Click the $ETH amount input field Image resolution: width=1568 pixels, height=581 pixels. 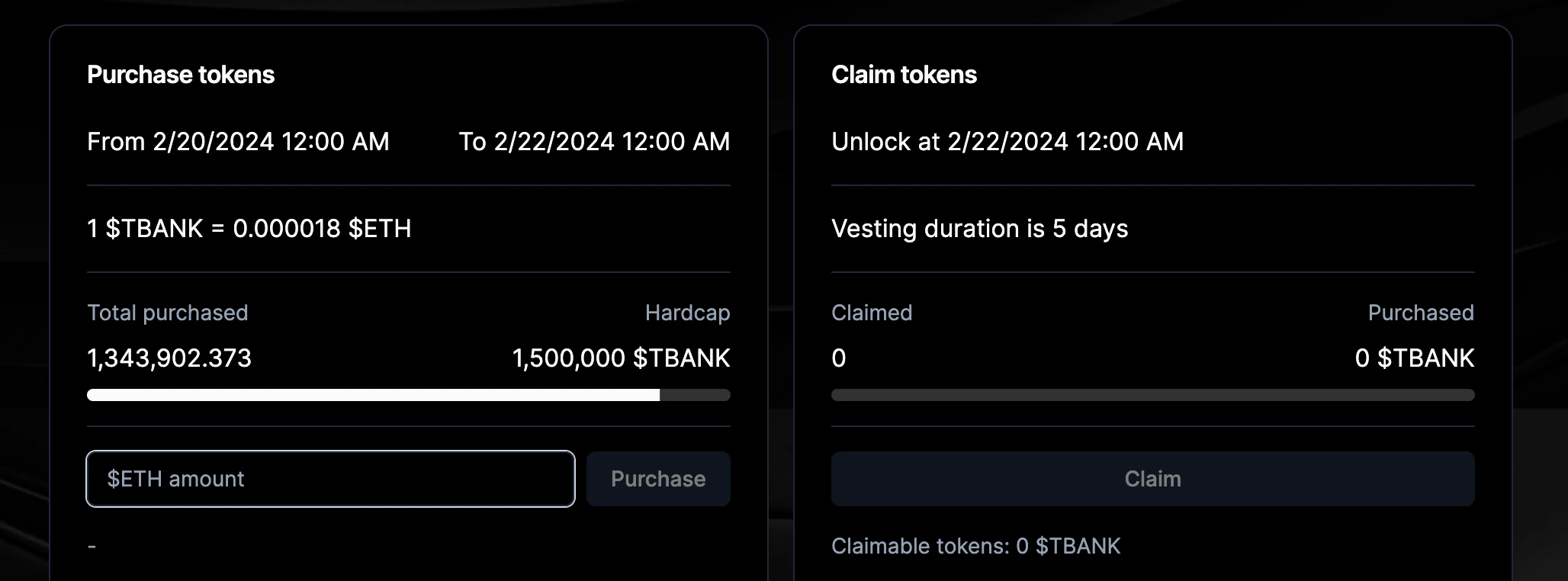tap(330, 479)
